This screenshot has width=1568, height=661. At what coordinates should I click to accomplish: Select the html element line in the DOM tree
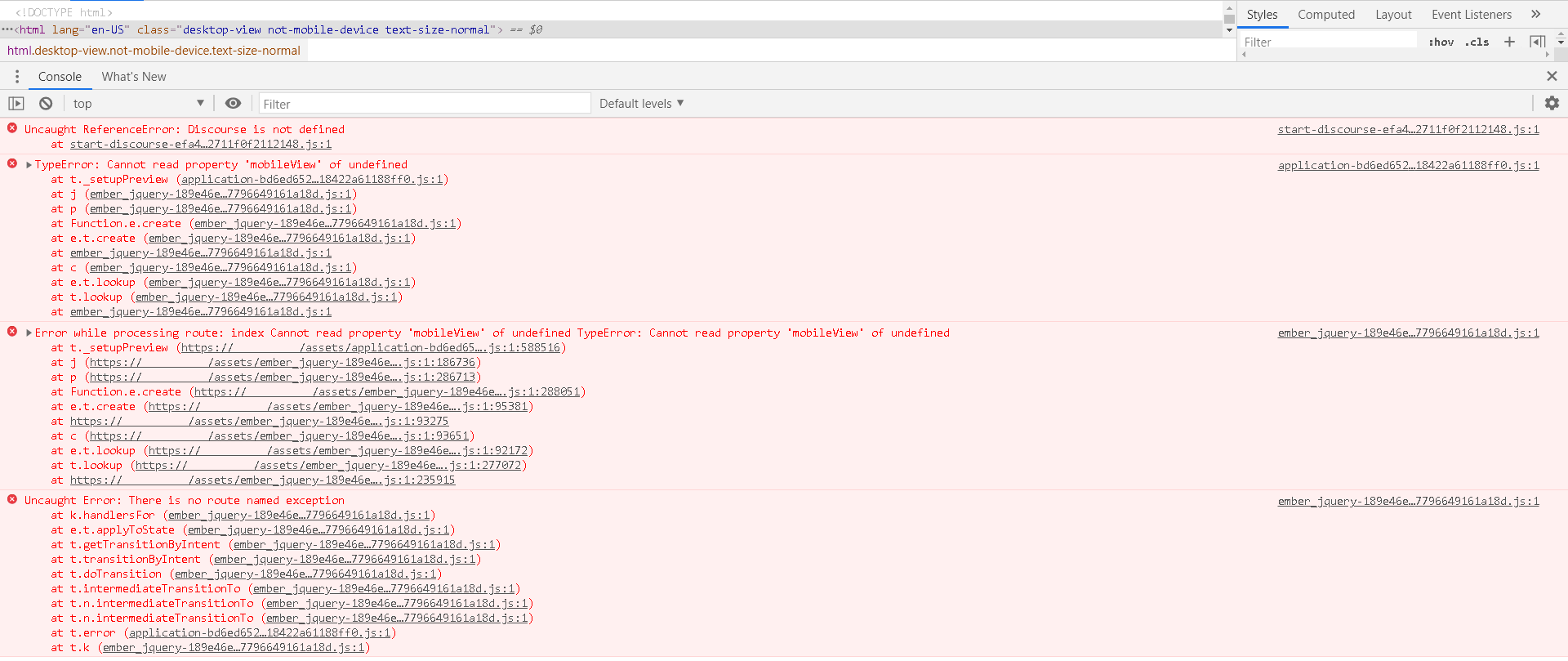coord(612,29)
